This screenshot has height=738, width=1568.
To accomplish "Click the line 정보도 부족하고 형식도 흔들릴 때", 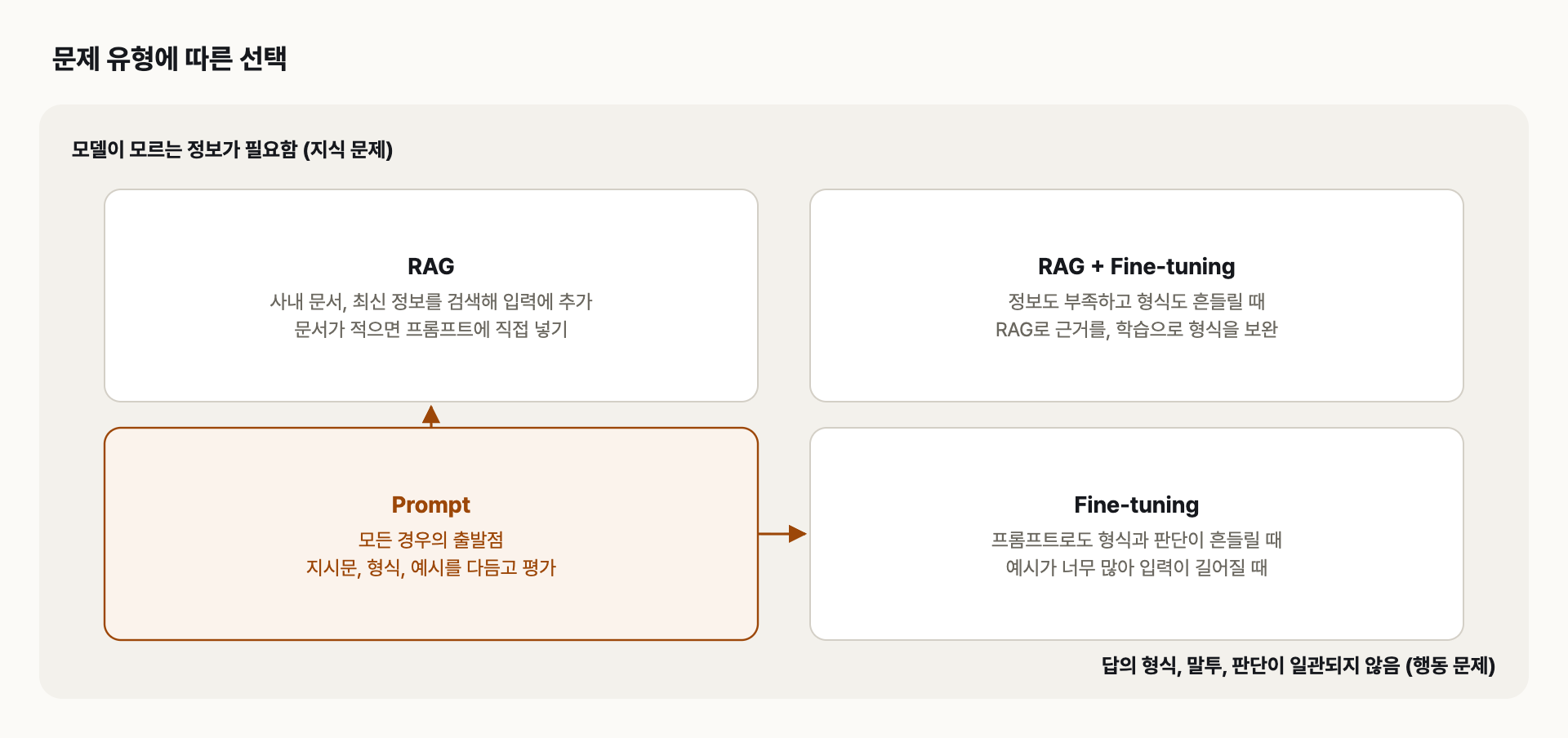I will [x=1137, y=302].
